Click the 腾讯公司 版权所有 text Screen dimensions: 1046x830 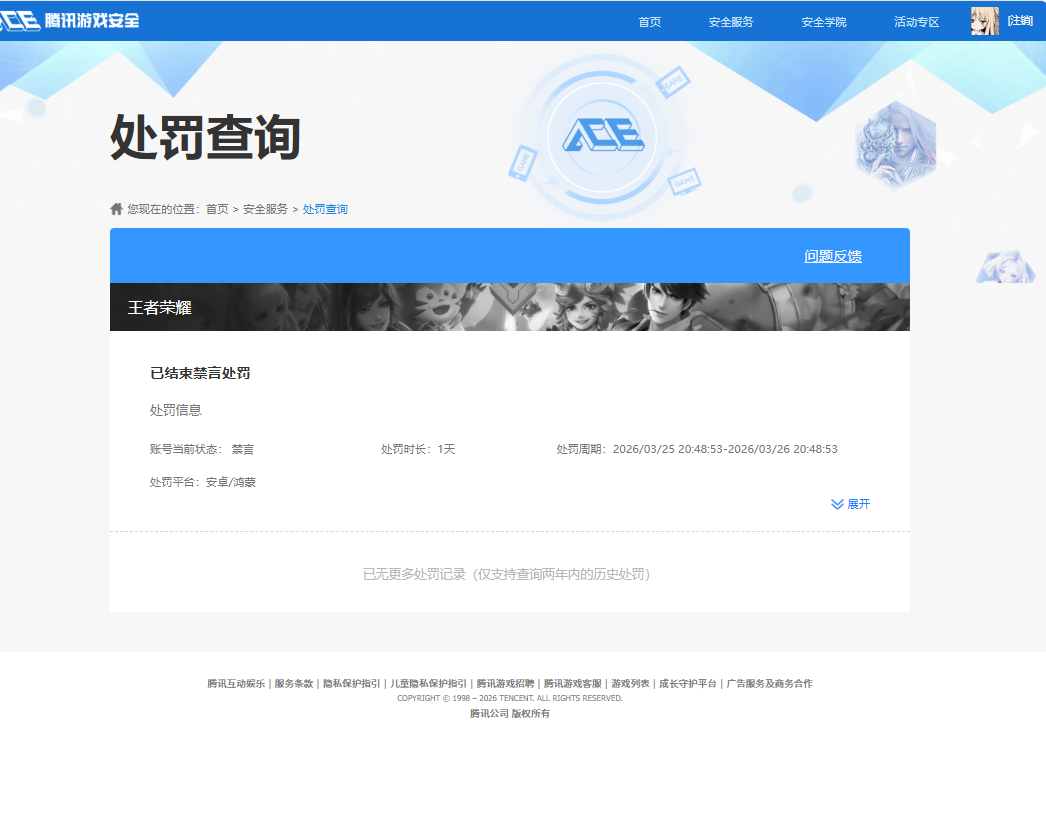click(510, 713)
